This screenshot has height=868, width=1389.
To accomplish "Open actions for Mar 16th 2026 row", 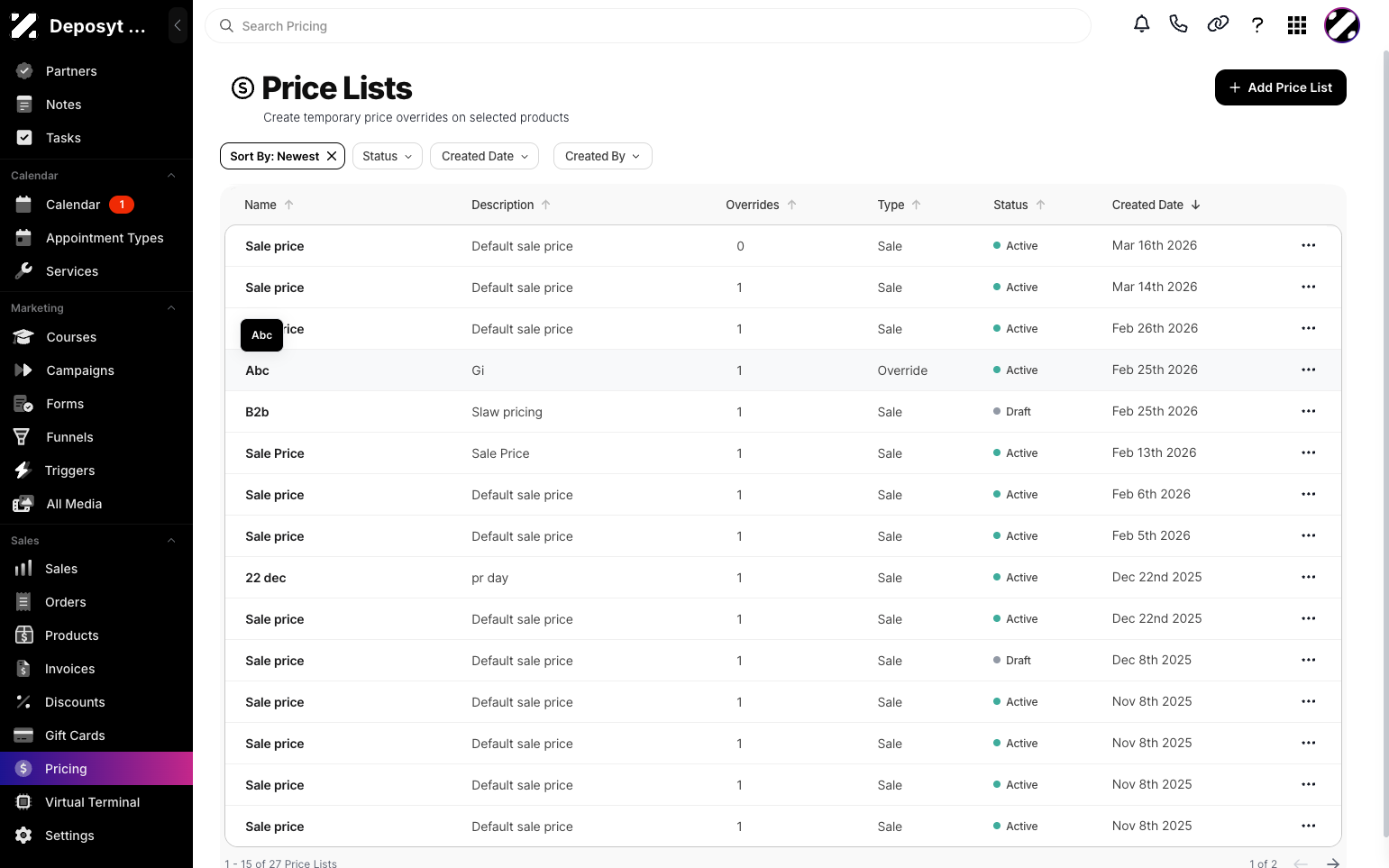I will [1309, 245].
